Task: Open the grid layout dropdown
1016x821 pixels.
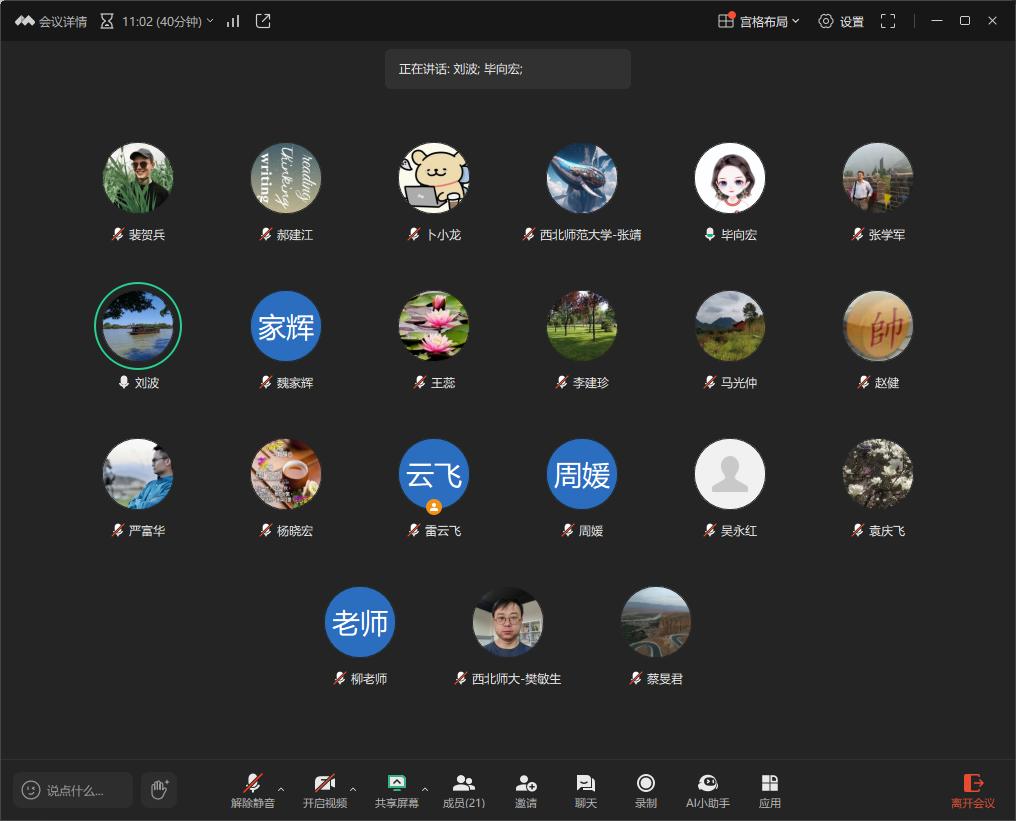Action: [759, 21]
